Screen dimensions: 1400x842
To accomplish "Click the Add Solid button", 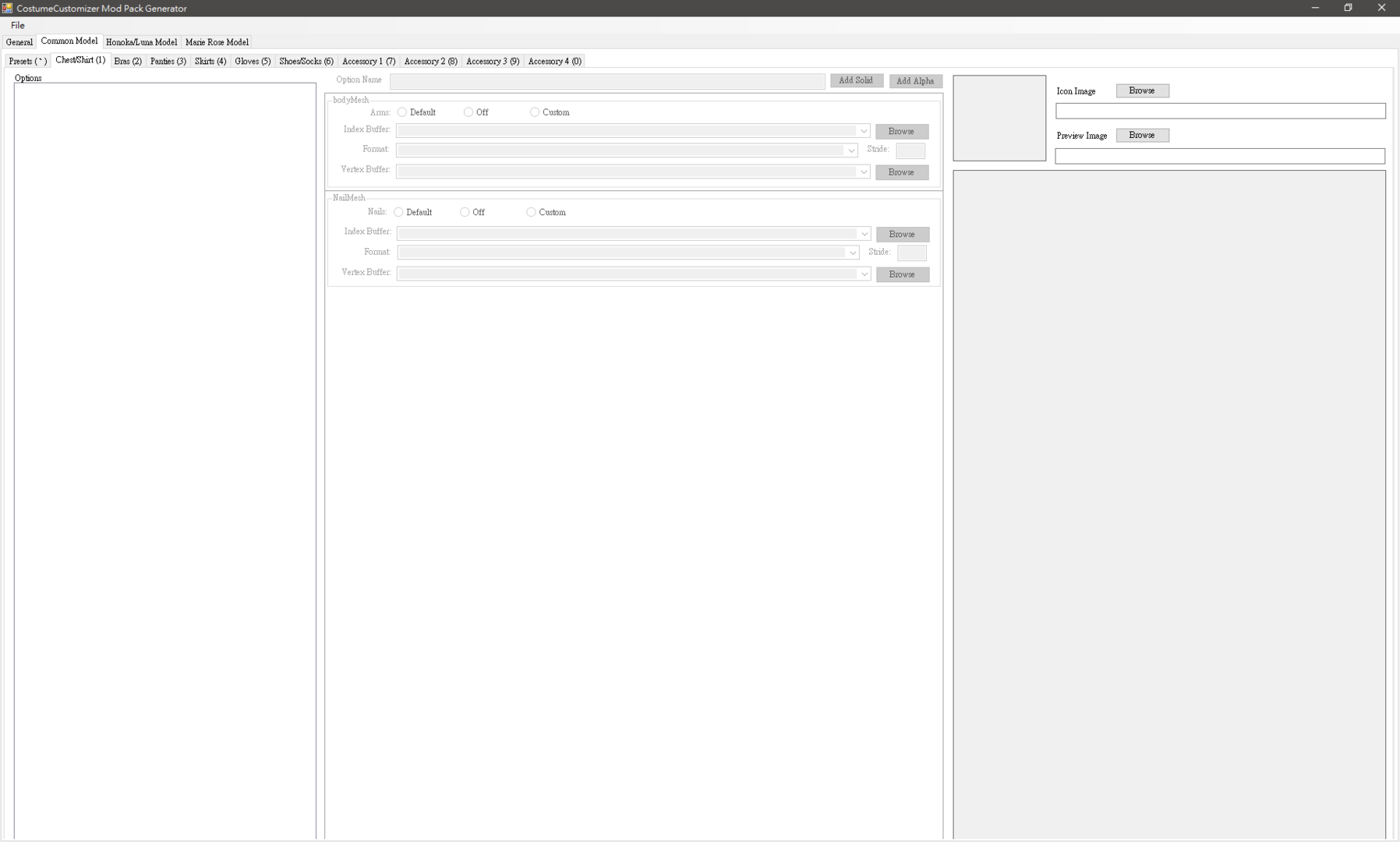I will tap(856, 80).
